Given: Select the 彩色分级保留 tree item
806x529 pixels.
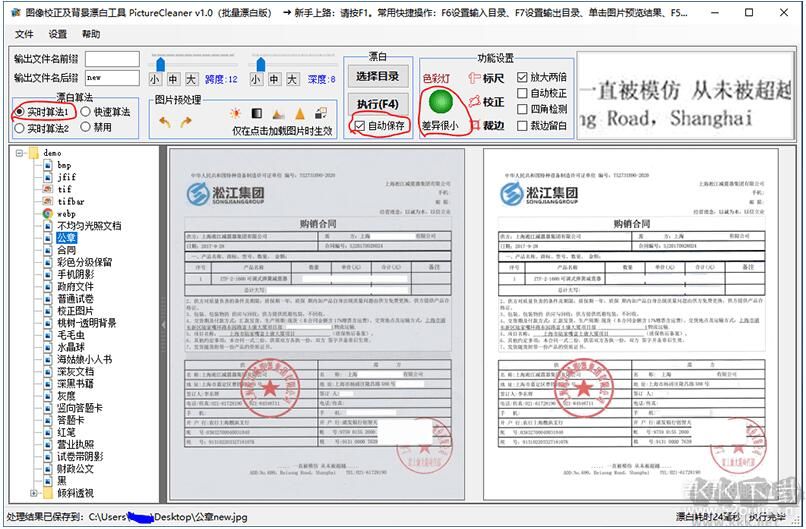Looking at the screenshot, I should pyautogui.click(x=84, y=262).
